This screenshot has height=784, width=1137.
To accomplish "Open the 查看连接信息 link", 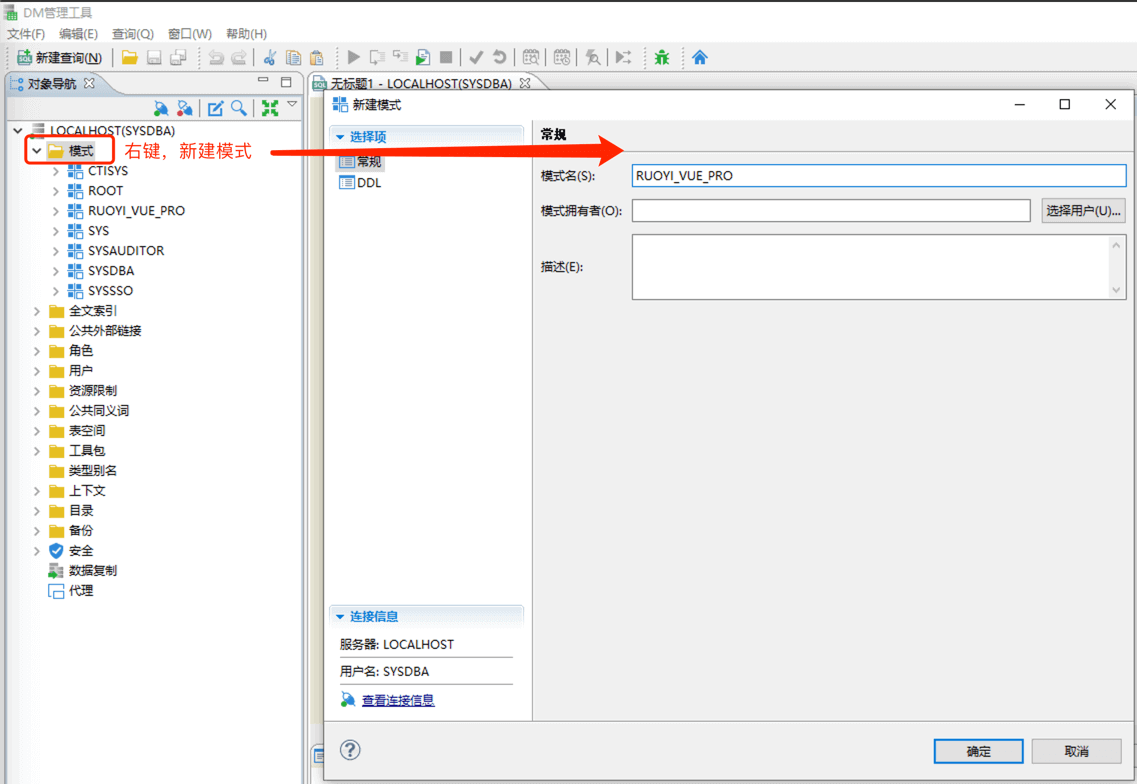I will click(398, 700).
